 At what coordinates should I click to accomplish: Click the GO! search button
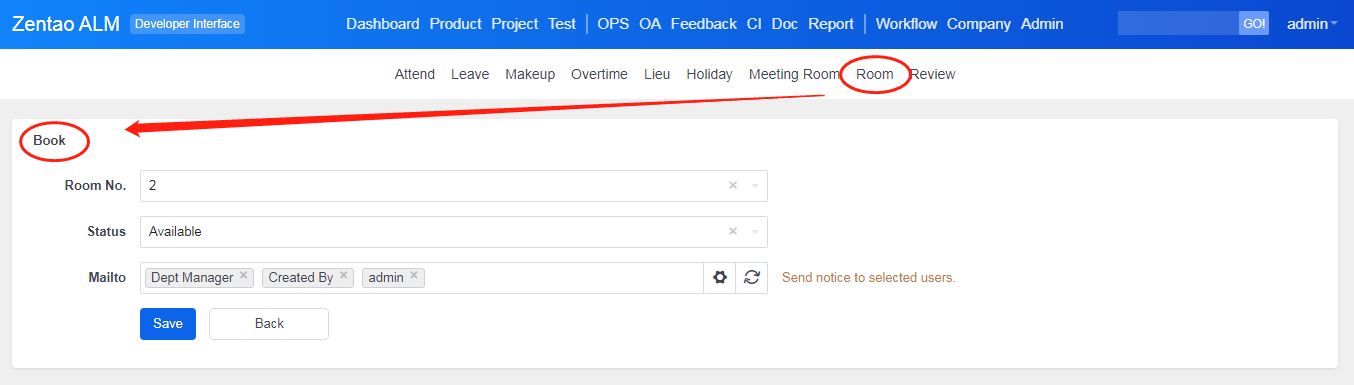[x=1254, y=23]
